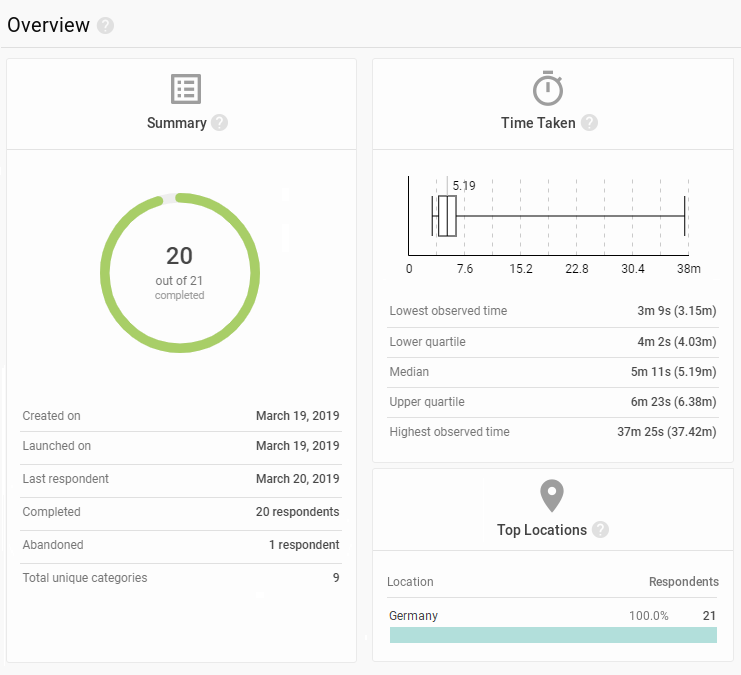Click the box in the time boxplot
Image resolution: width=741 pixels, height=675 pixels.
[x=447, y=216]
